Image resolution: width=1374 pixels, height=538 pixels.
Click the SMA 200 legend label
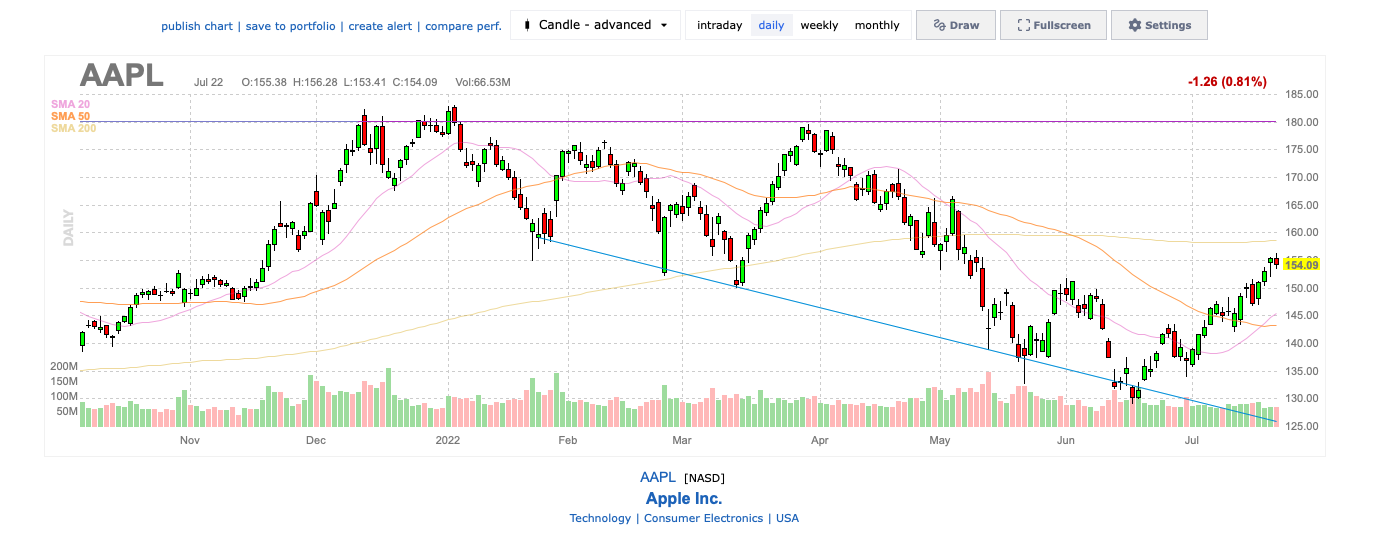[72, 128]
